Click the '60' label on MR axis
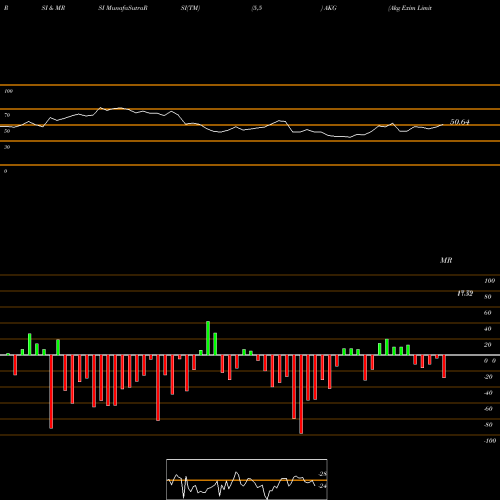Image resolution: width=500 pixels, height=500 pixels. (x=487, y=313)
